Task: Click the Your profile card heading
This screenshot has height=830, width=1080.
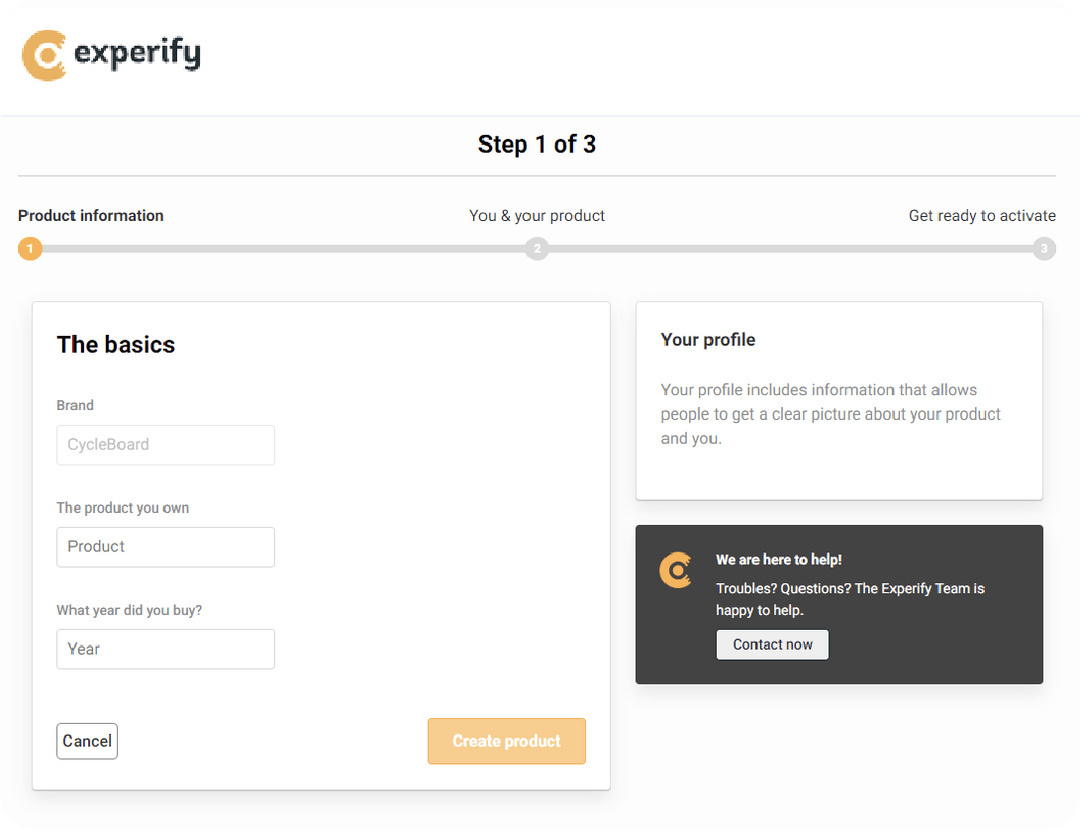Action: coord(708,340)
